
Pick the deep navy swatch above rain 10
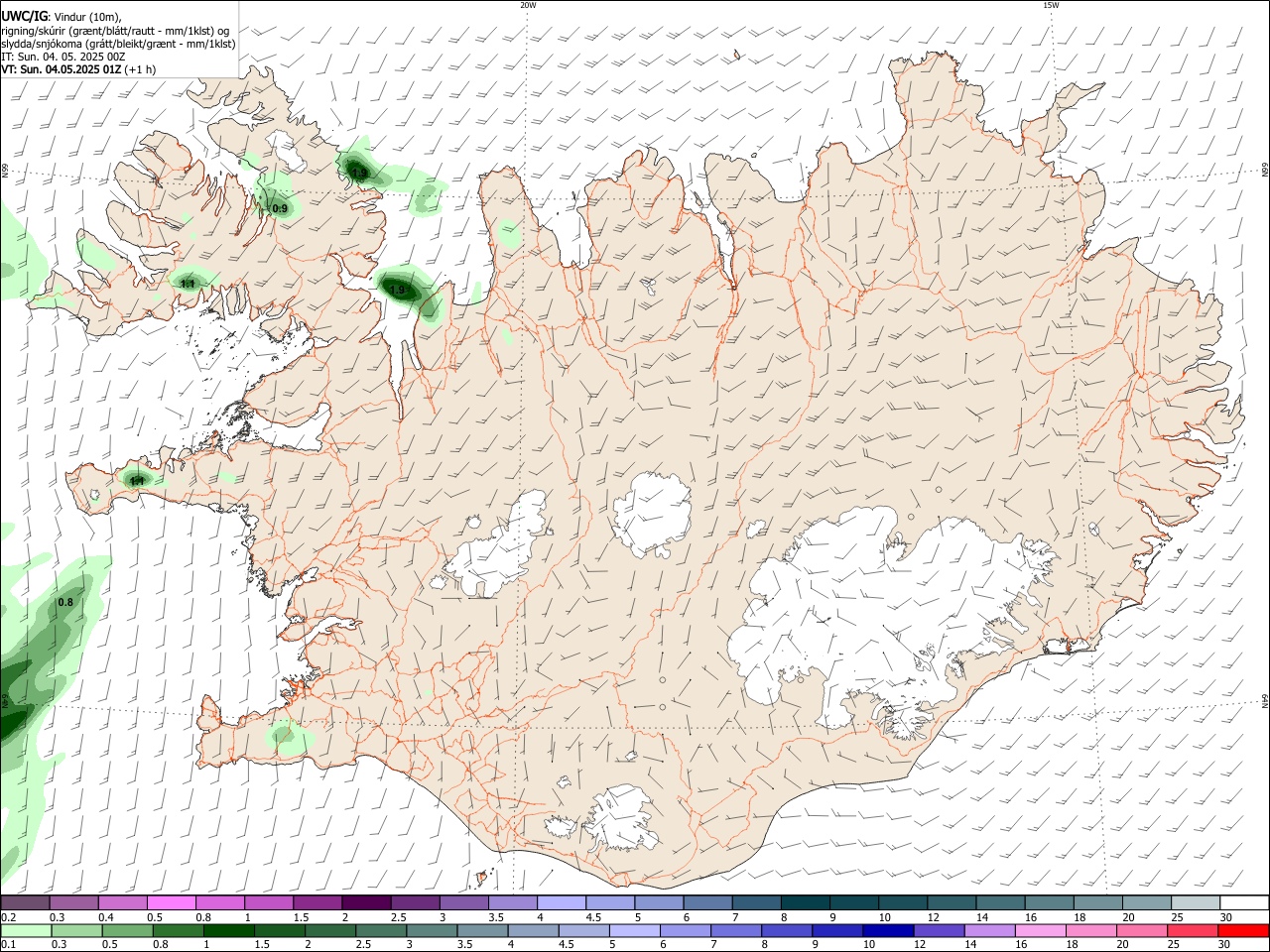click(x=888, y=930)
